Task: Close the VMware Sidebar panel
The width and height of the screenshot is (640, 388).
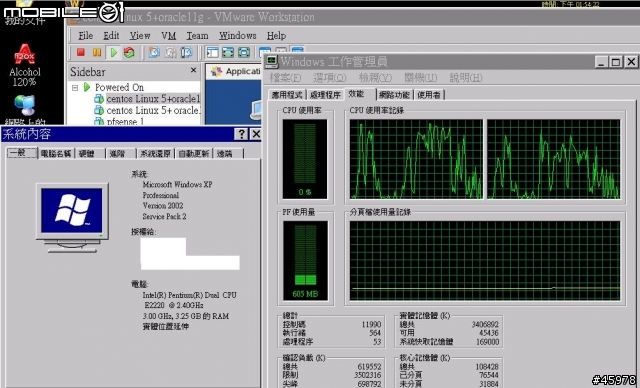Action: [x=193, y=70]
